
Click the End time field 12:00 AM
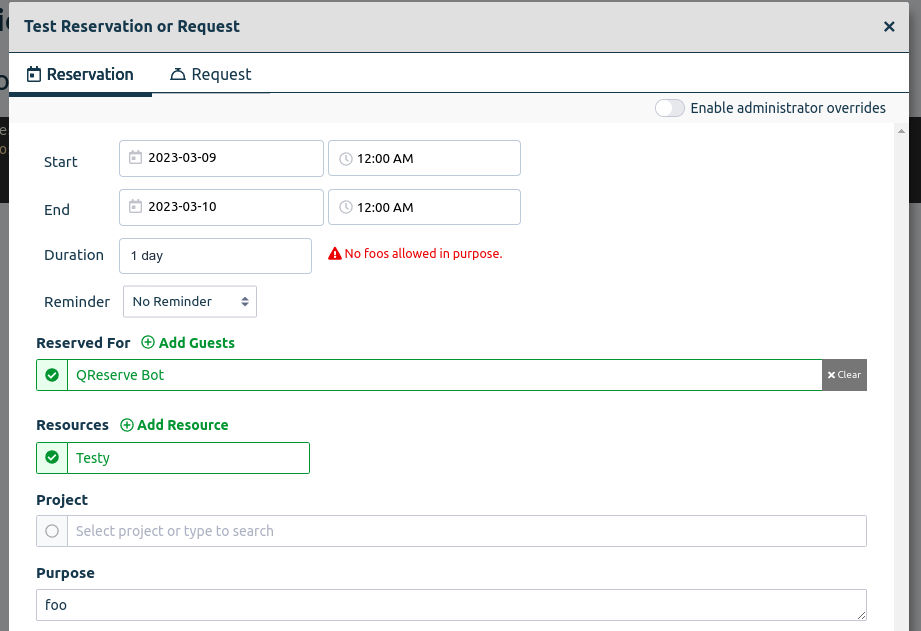coord(424,207)
